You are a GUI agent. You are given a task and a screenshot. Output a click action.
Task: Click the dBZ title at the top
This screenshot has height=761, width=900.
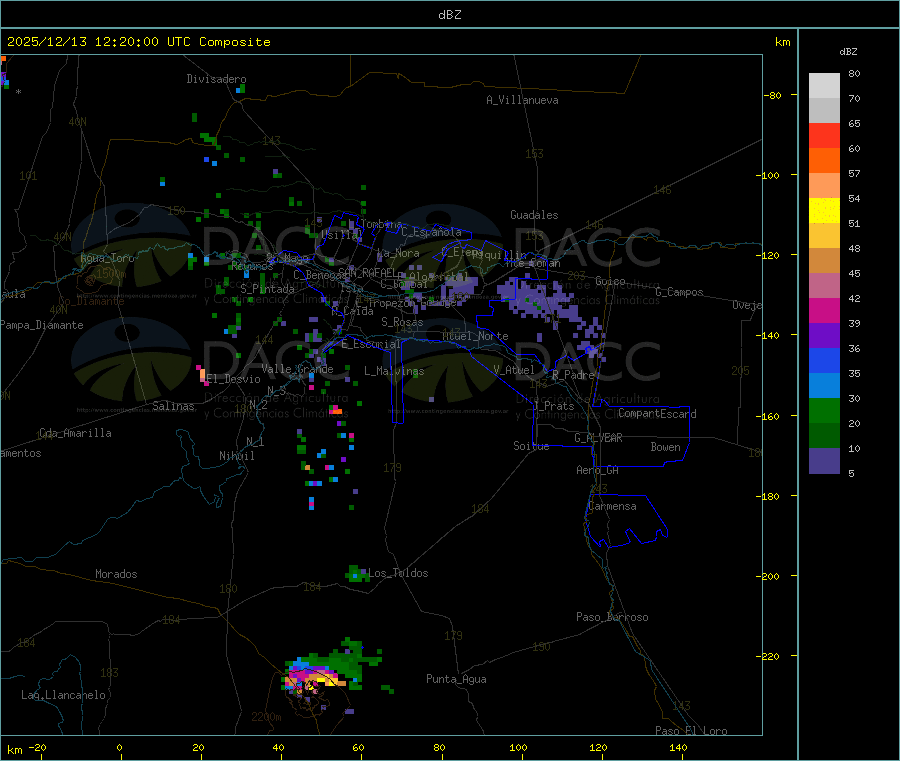pyautogui.click(x=449, y=15)
